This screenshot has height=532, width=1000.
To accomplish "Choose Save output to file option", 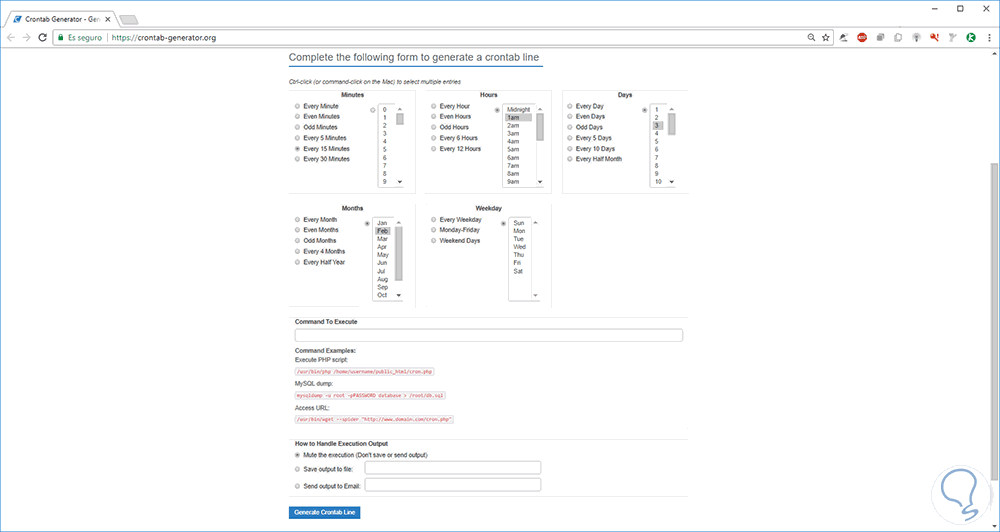I will point(297,469).
